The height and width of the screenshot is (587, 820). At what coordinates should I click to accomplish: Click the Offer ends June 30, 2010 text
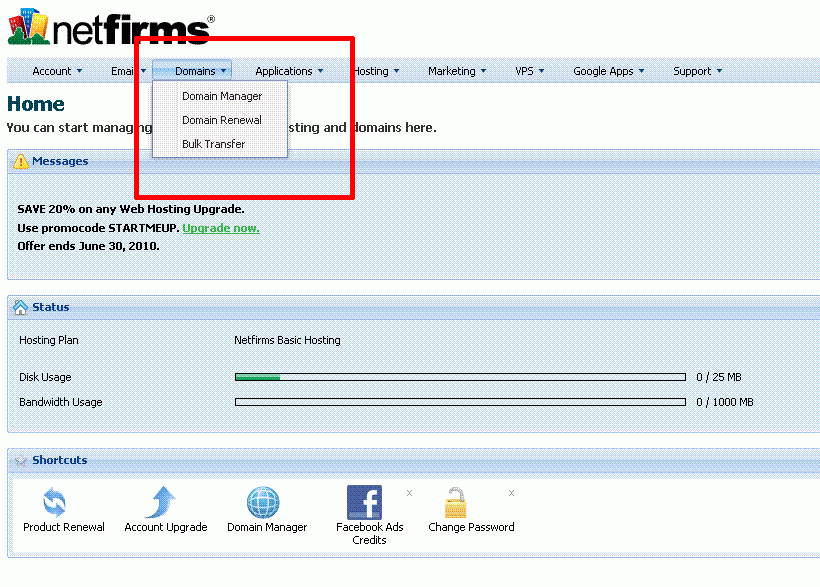tap(88, 246)
